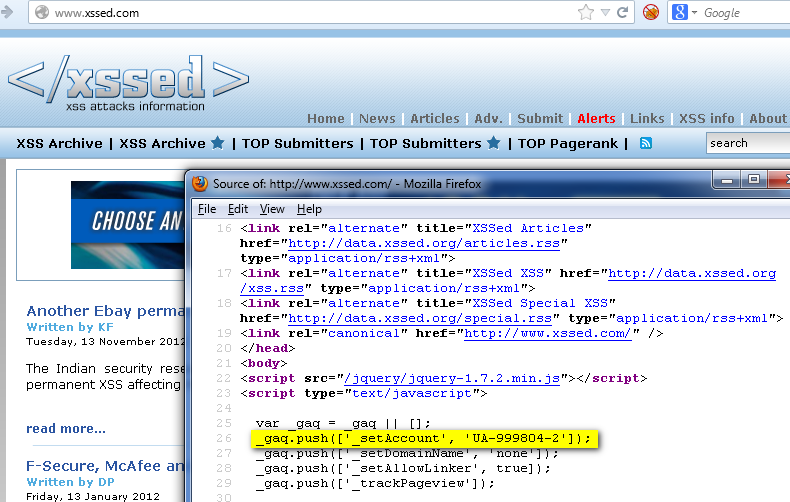Viewport: 790px width, 502px height.
Task: Click the _setDomainName source line
Action: [407, 453]
